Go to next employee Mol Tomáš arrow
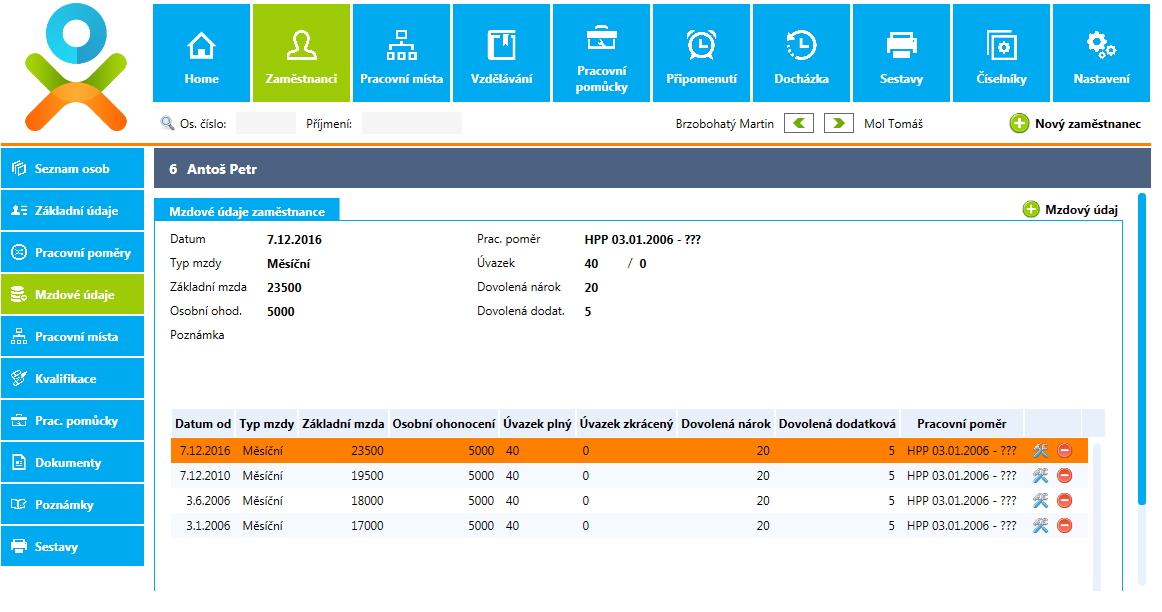The height and width of the screenshot is (612, 1162). tap(839, 123)
